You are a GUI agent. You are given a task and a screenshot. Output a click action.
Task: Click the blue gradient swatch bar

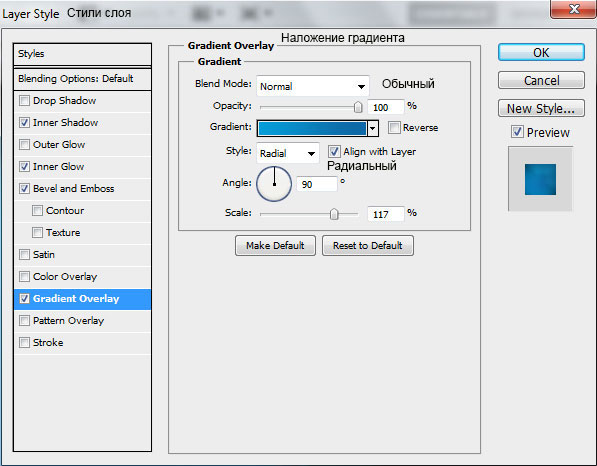pyautogui.click(x=312, y=128)
